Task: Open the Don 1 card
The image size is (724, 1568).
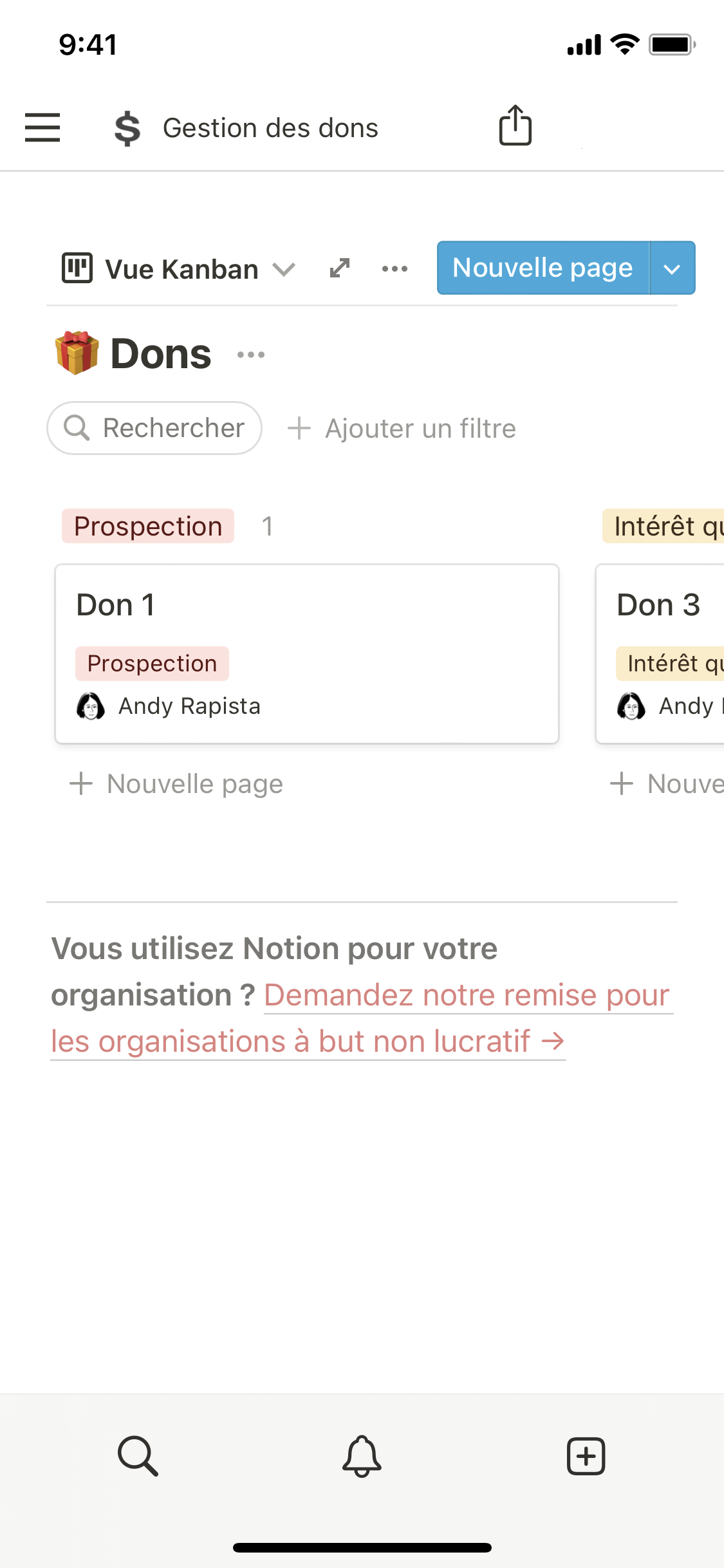Action: 306,653
